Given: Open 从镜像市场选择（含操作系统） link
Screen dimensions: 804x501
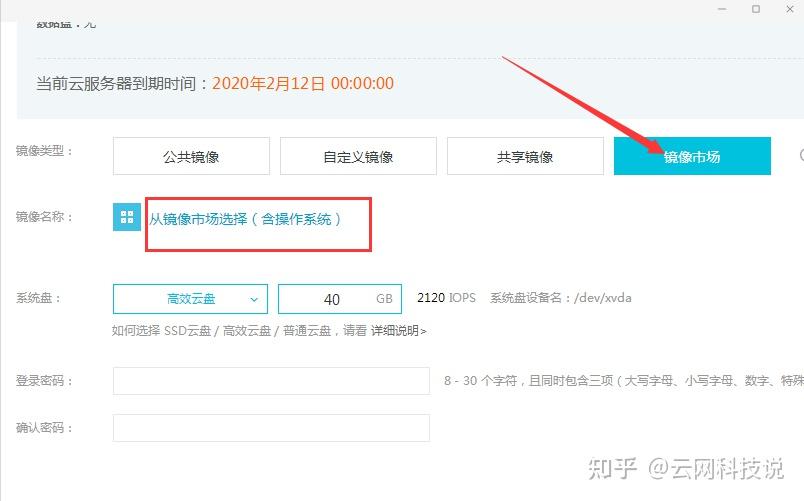Looking at the screenshot, I should [x=245, y=219].
